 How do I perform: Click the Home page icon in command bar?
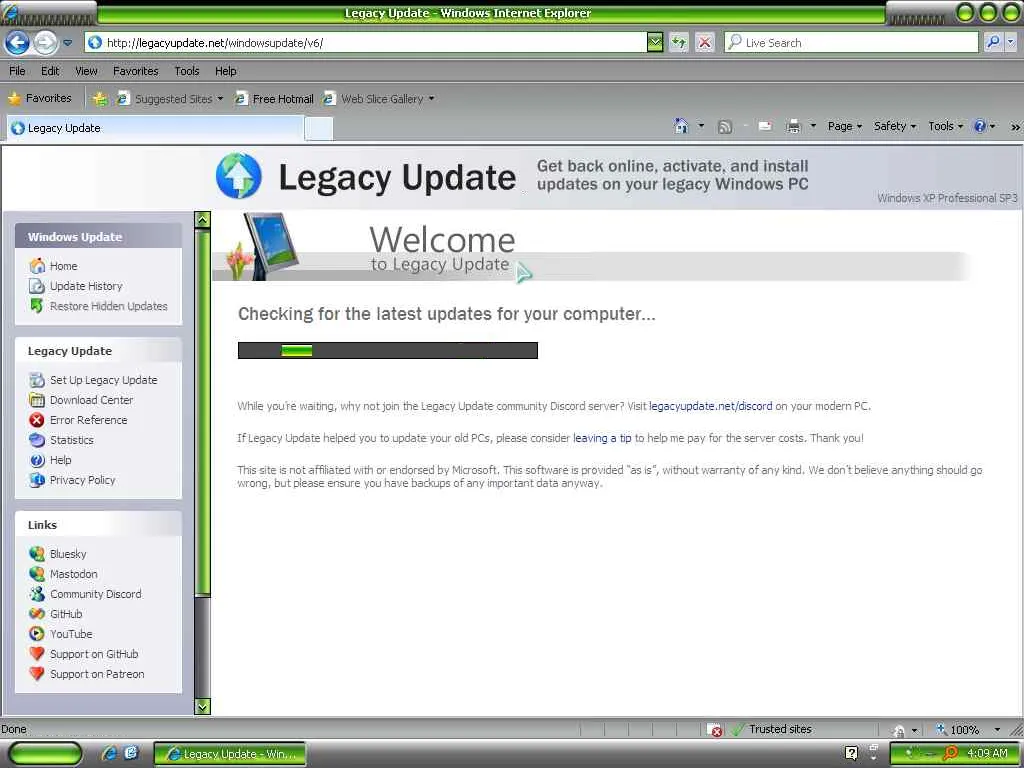pos(681,126)
